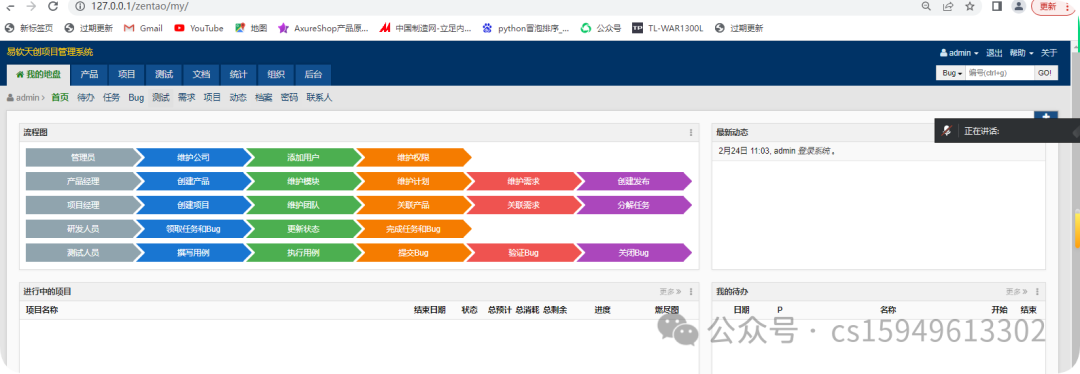This screenshot has height=374, width=1080.
Task: Open the 地图 maps bookmark
Action: pos(251,28)
